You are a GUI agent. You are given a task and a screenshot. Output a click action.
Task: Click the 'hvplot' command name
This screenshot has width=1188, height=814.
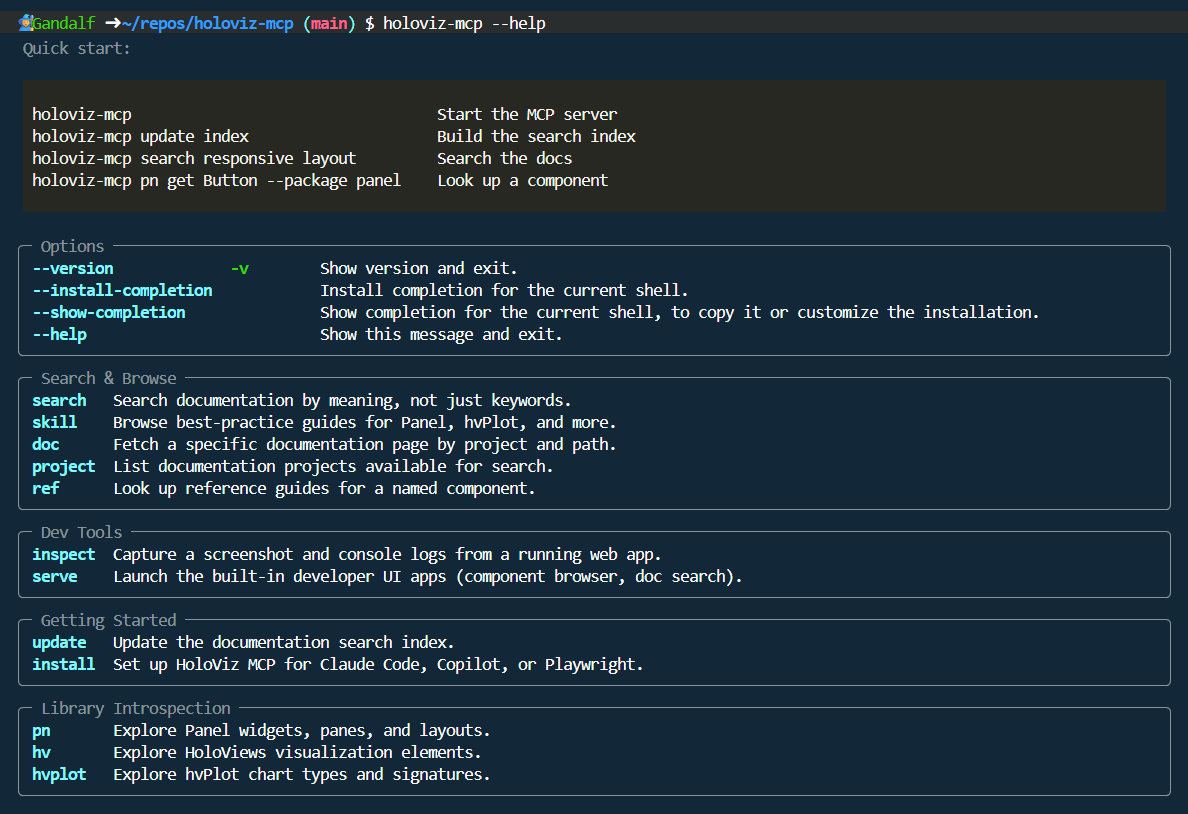point(59,774)
